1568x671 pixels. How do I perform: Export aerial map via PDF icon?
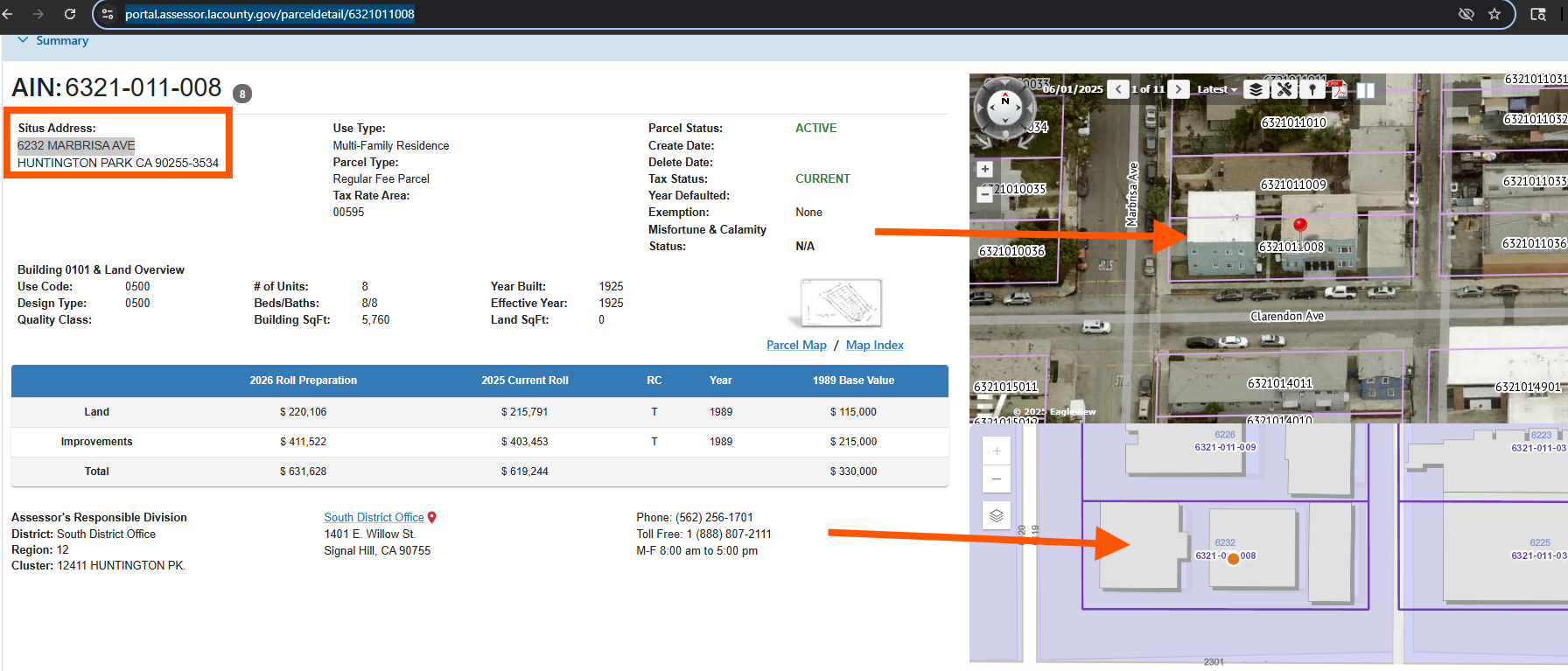1337,89
